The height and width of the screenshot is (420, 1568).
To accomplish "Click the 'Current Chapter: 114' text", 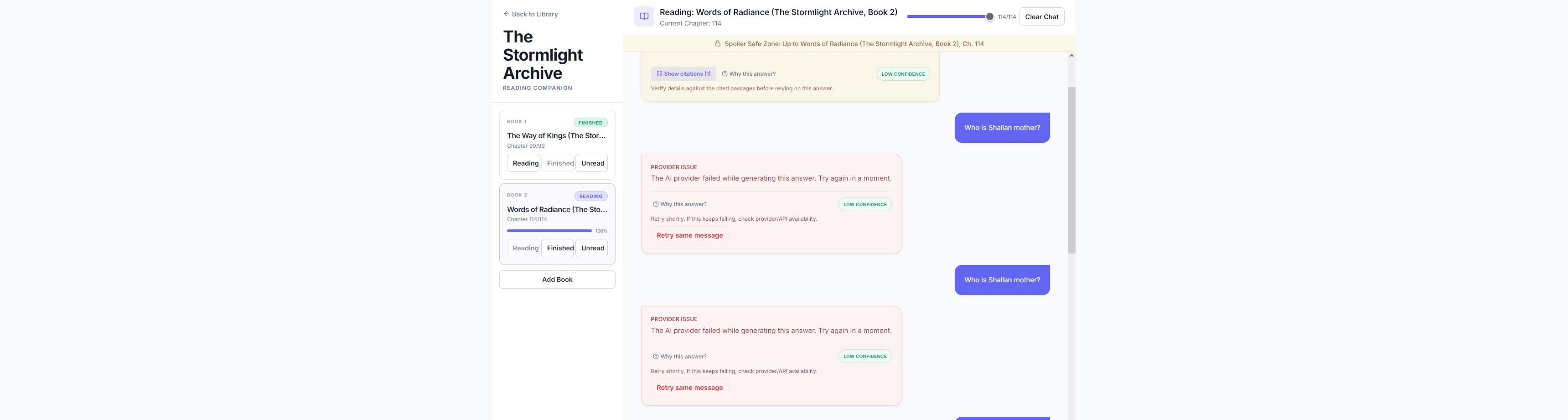I will pyautogui.click(x=690, y=24).
